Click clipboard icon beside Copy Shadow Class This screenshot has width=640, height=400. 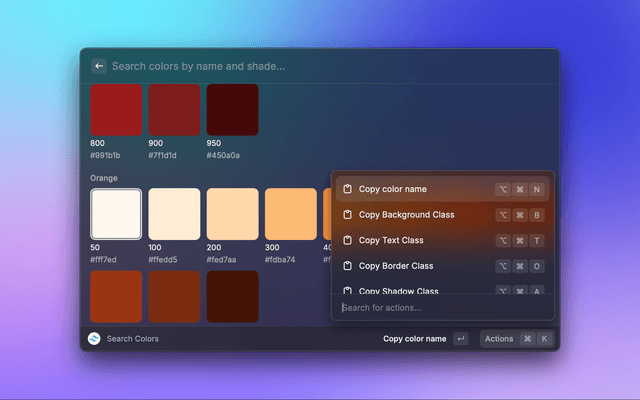[347, 290]
